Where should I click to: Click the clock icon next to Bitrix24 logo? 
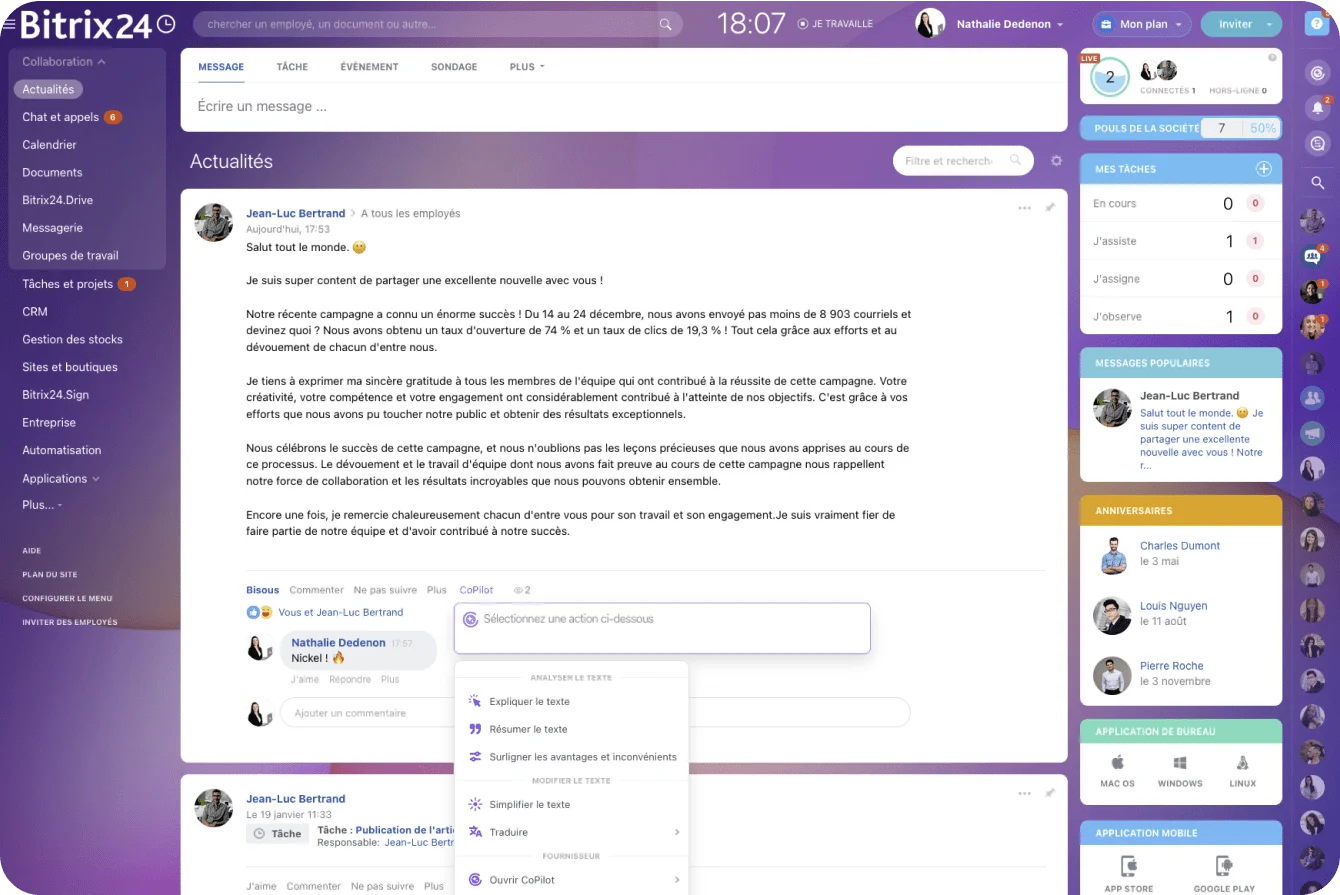tap(166, 24)
